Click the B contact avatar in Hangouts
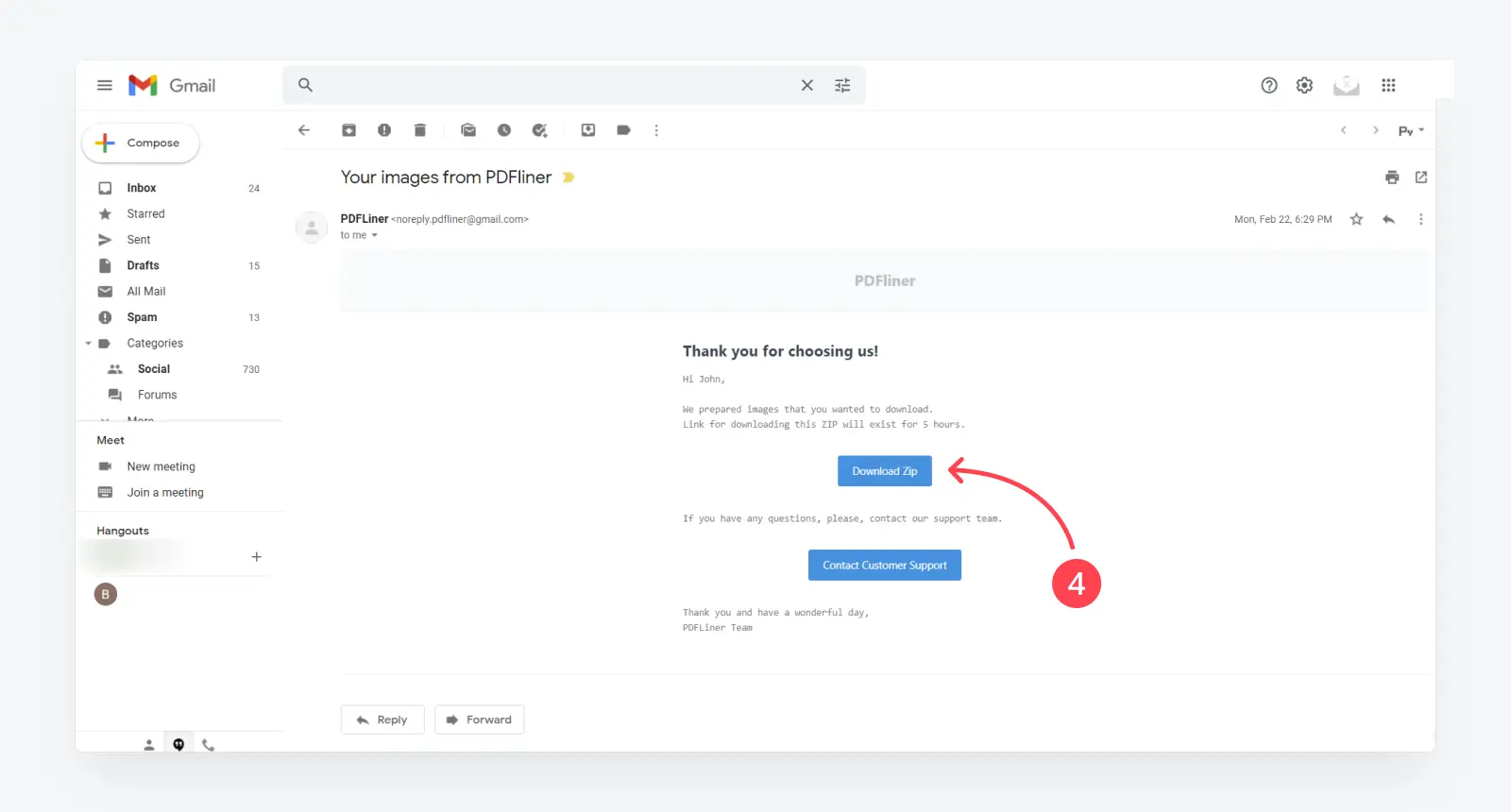 pyautogui.click(x=106, y=594)
